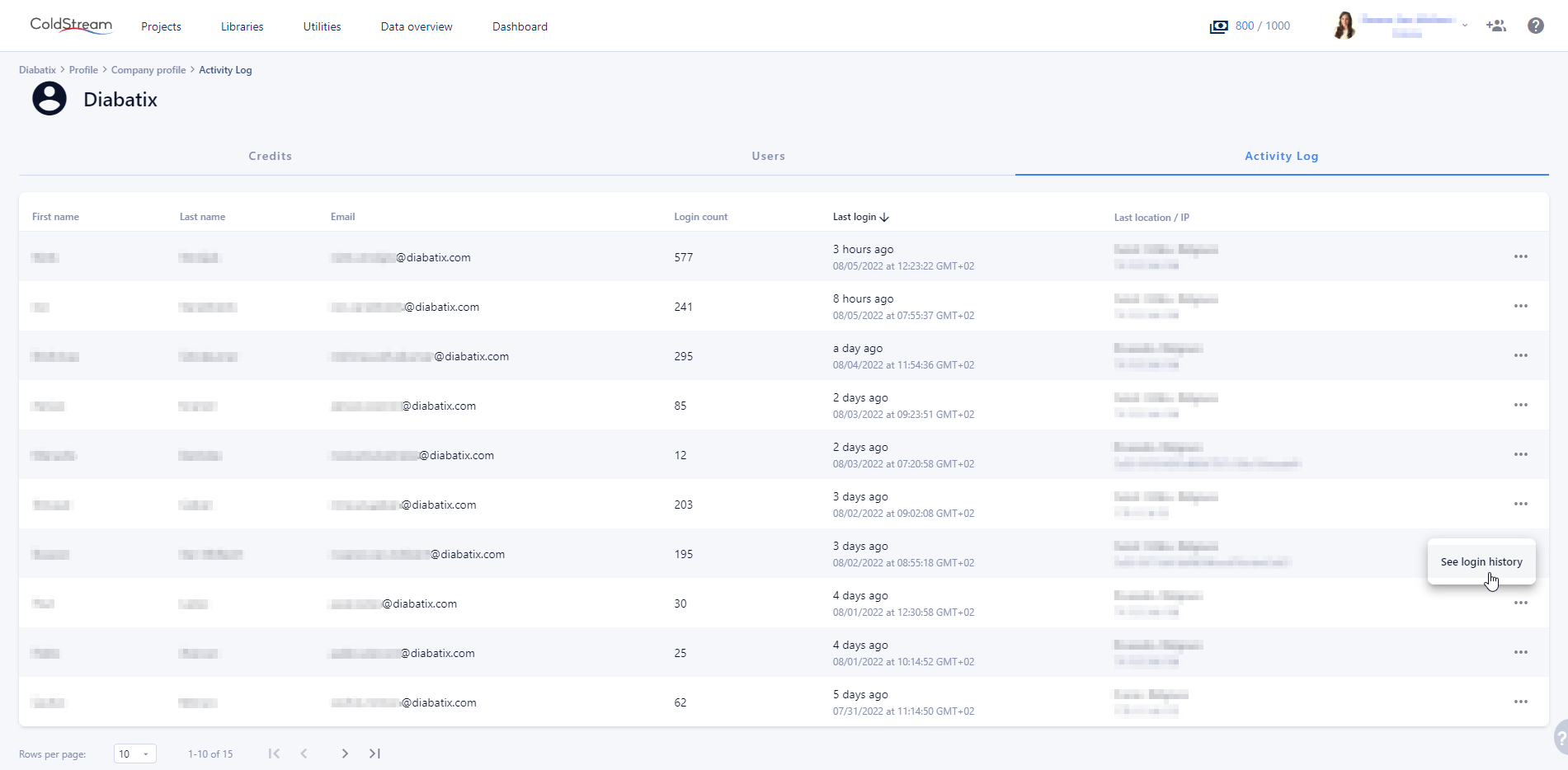Jump to the last page of results
This screenshot has height=770, width=1568.
pos(374,754)
